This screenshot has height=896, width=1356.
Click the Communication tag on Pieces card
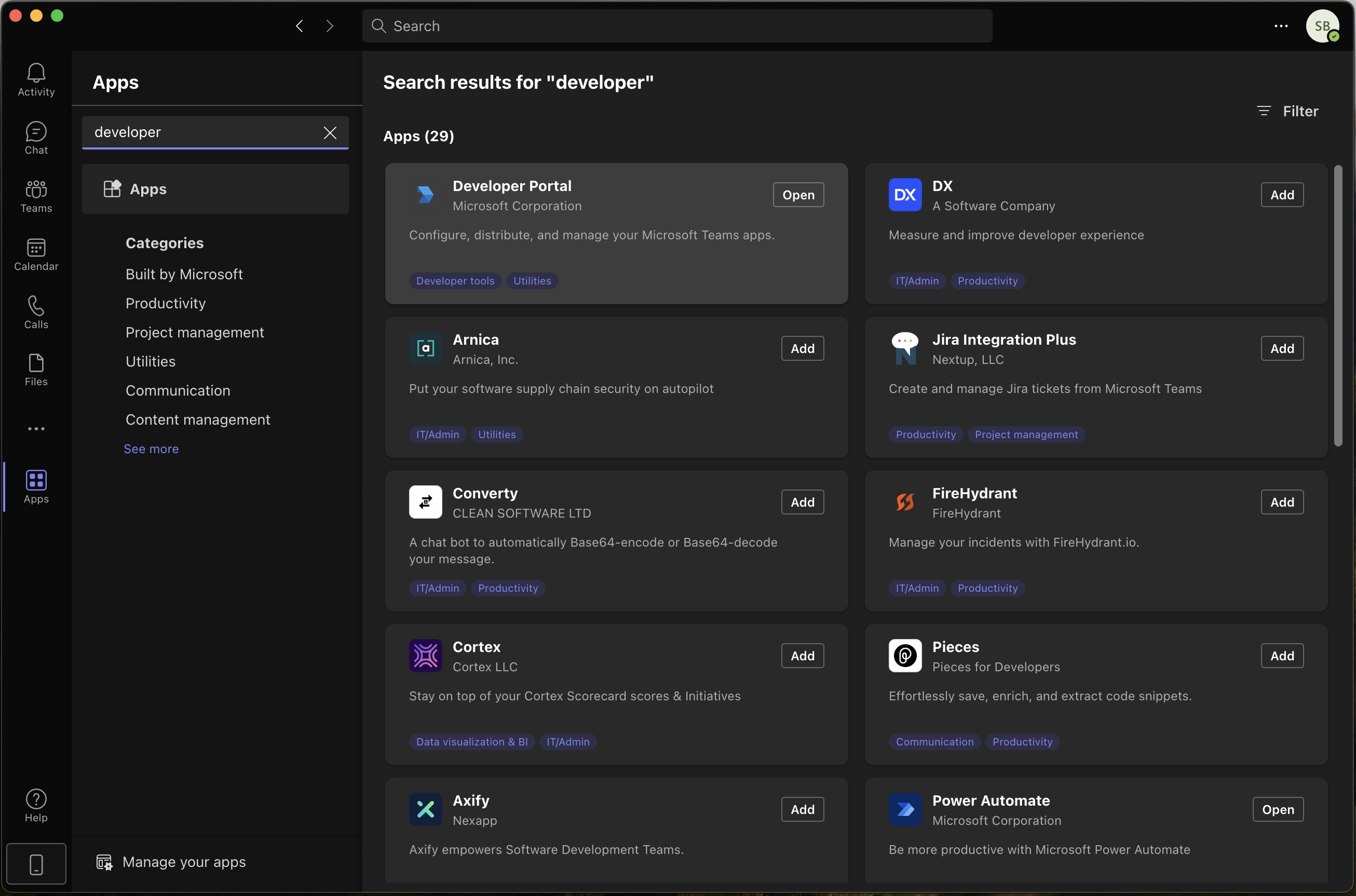(935, 742)
